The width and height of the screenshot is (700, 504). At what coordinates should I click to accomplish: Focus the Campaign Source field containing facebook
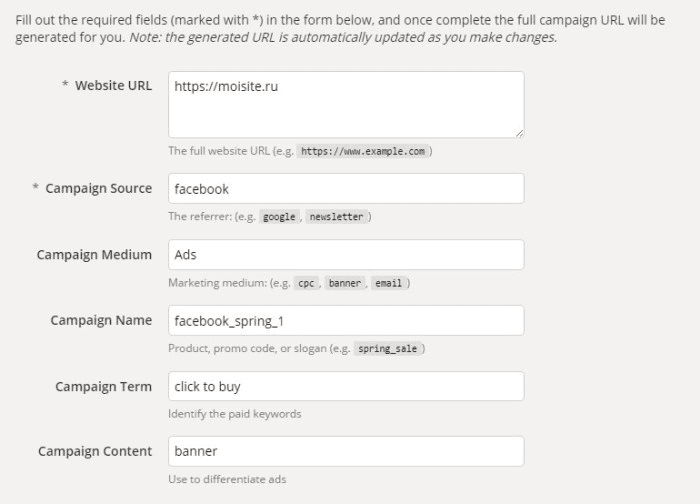346,188
